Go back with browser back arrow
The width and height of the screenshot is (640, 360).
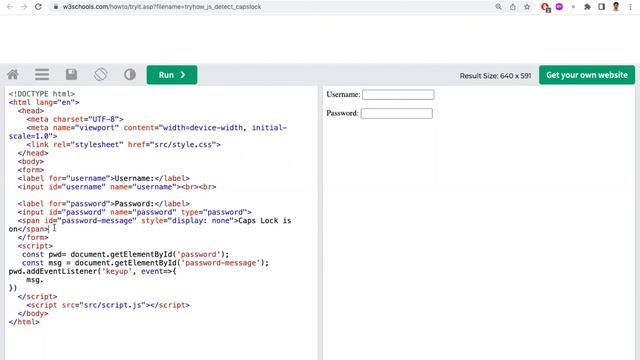tap(10, 7)
